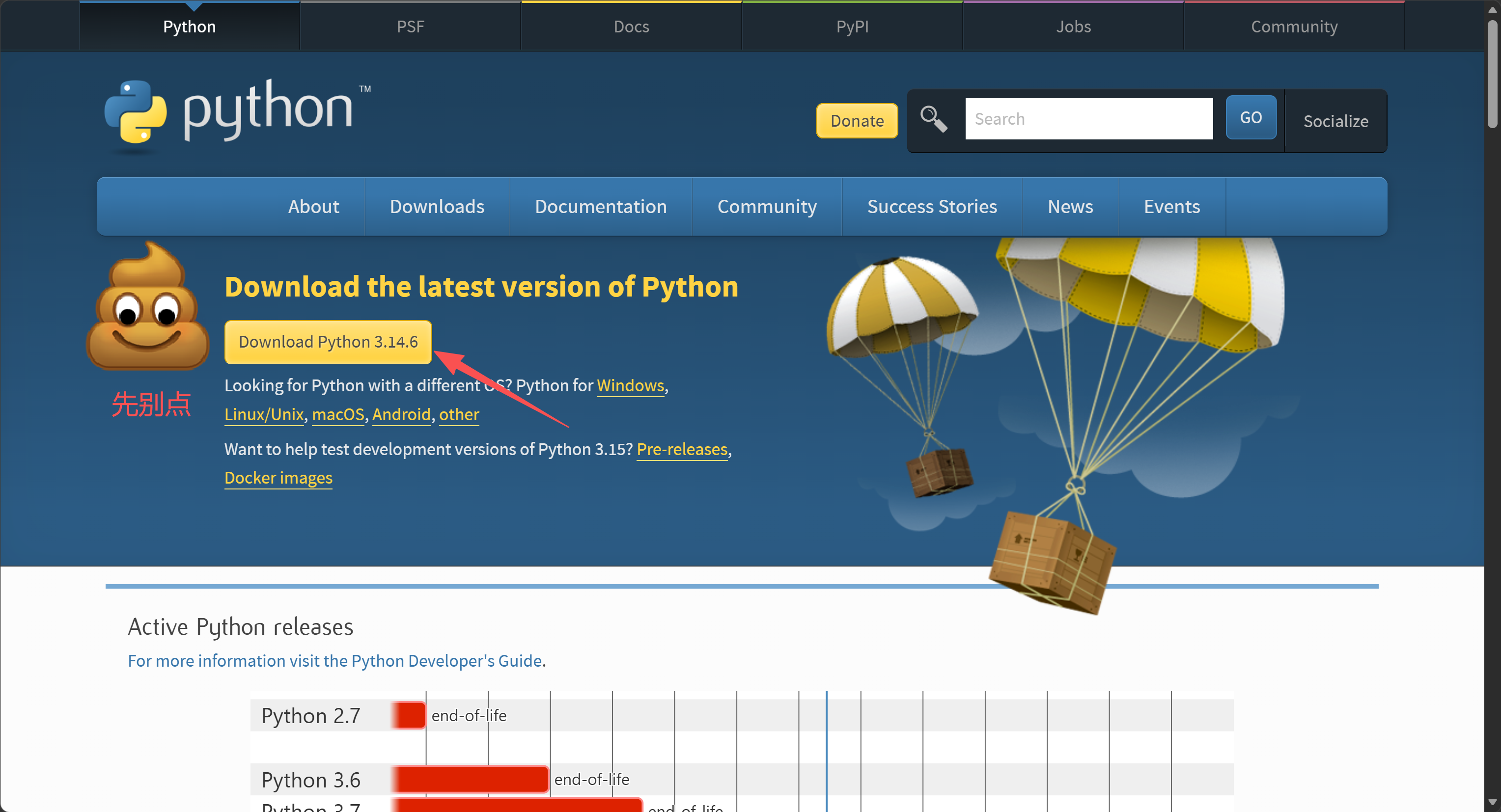
Task: Click the Python 2.7 red release bar
Action: point(409,715)
